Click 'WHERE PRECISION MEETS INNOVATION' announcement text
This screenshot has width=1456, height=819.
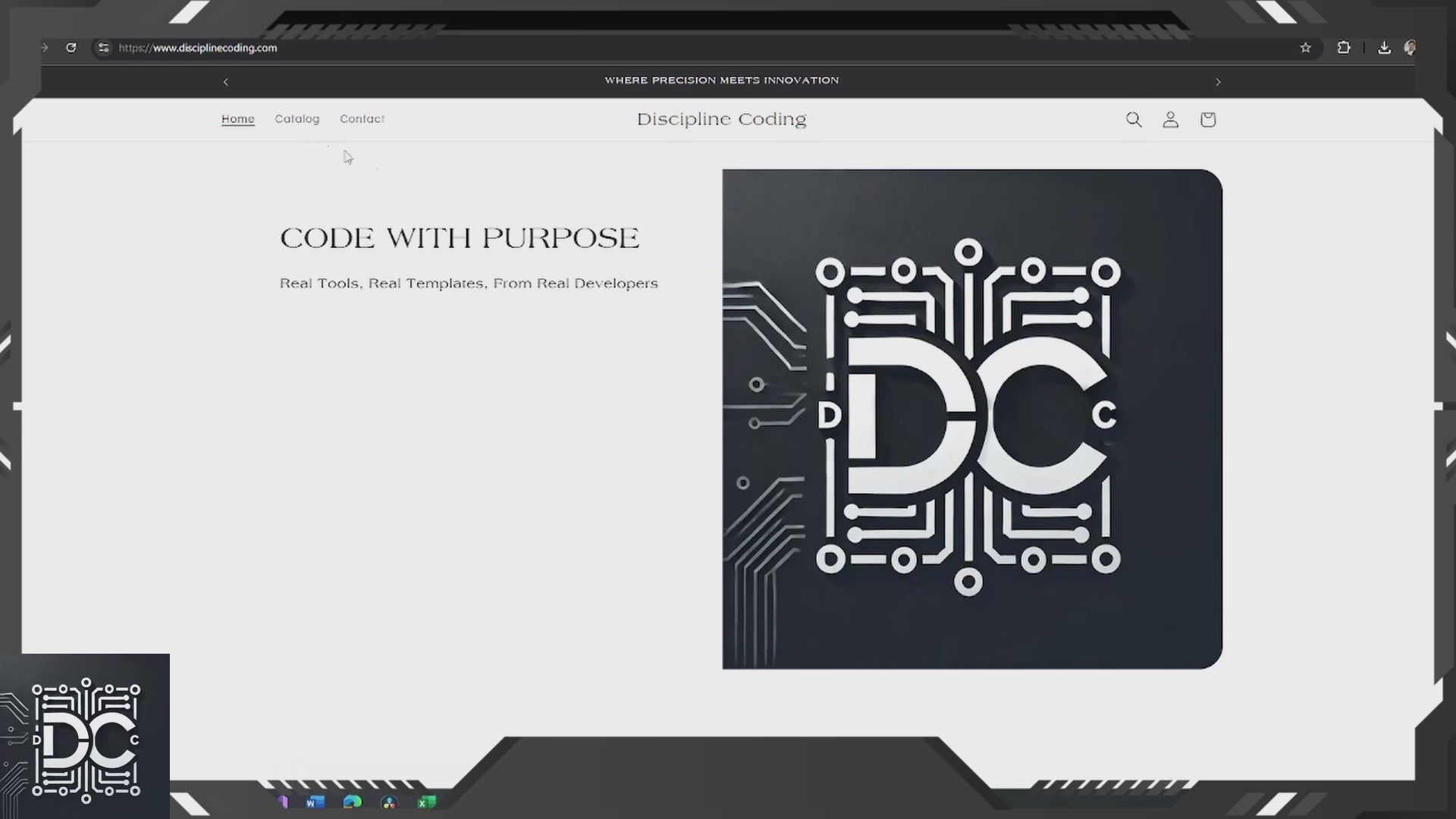tap(721, 80)
